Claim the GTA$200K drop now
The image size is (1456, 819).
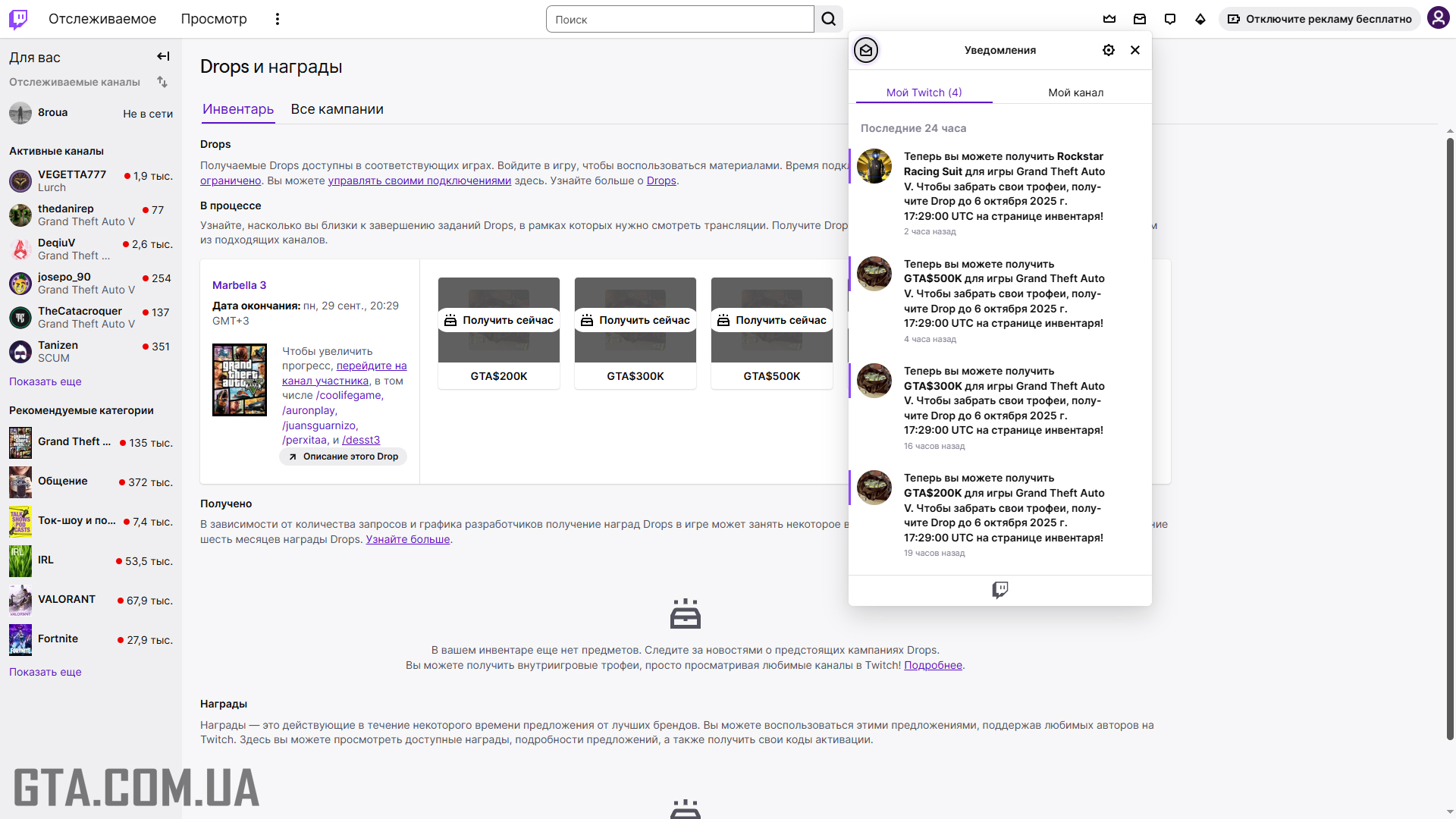click(x=499, y=320)
